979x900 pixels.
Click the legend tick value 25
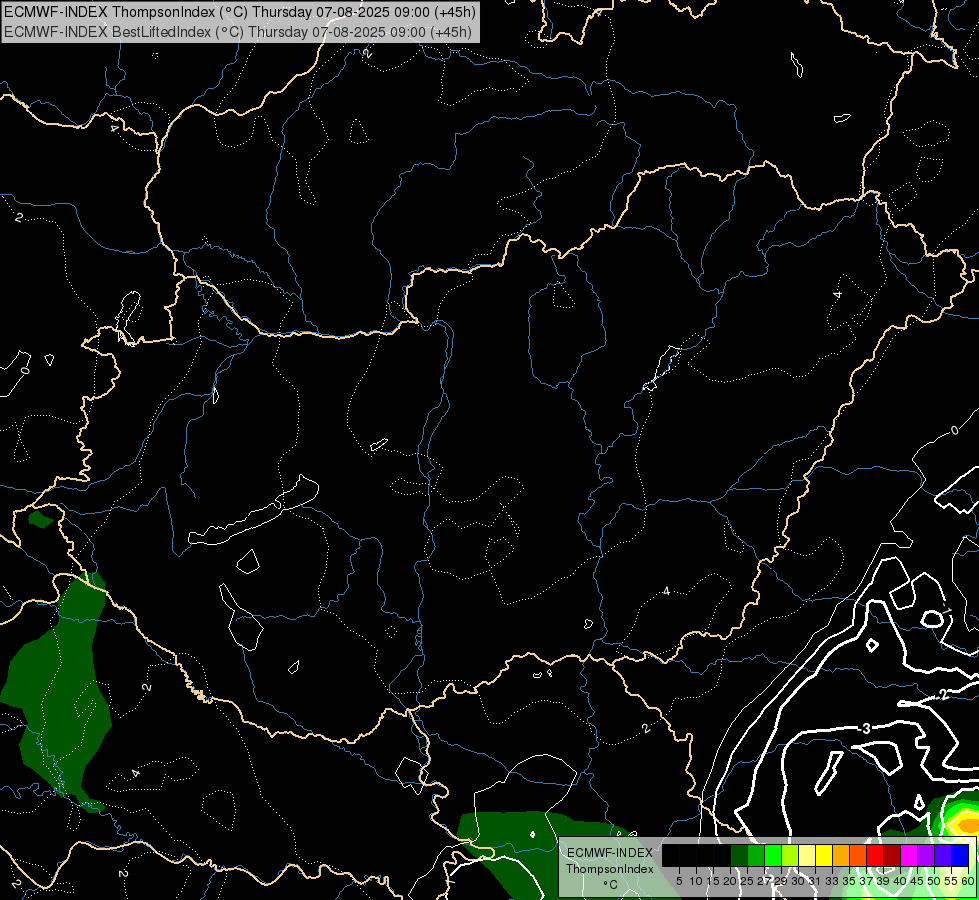pyautogui.click(x=747, y=881)
